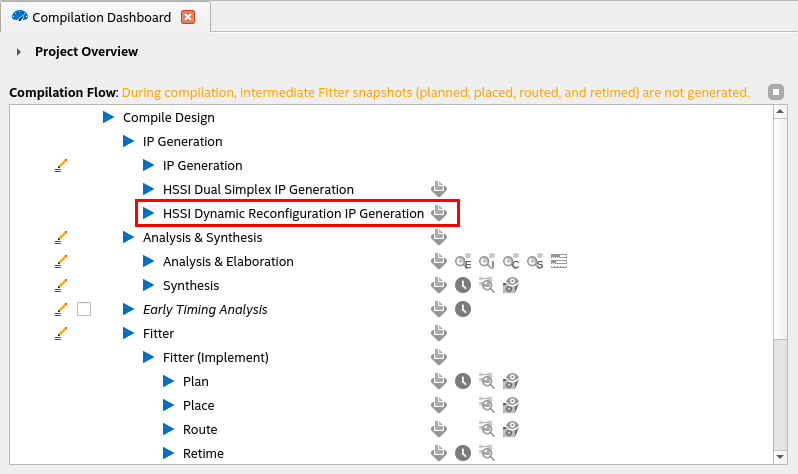Click the edit pencil icon beside Fitter
This screenshot has height=474, width=798.
point(61,333)
